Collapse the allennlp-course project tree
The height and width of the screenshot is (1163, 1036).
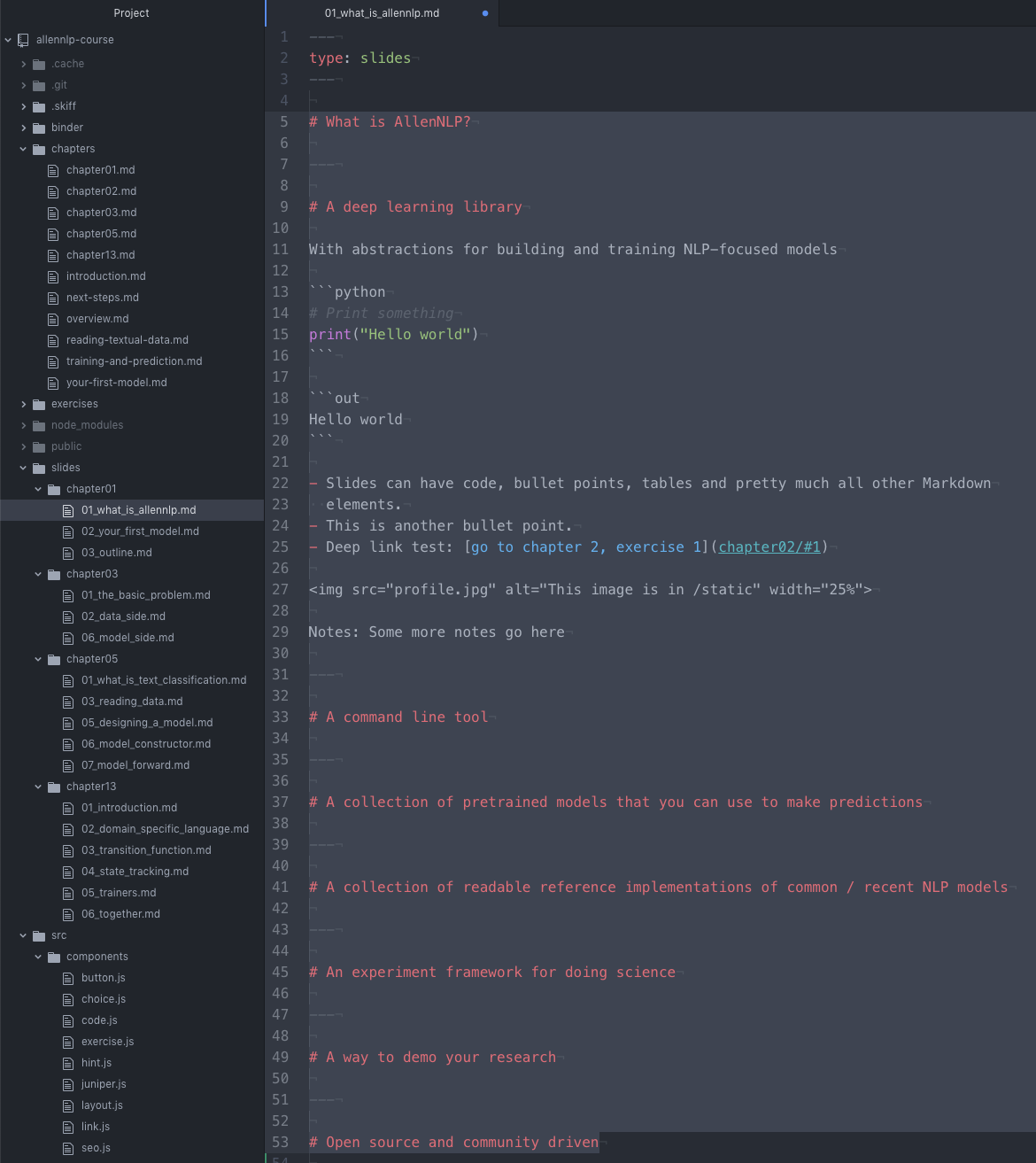[x=8, y=40]
